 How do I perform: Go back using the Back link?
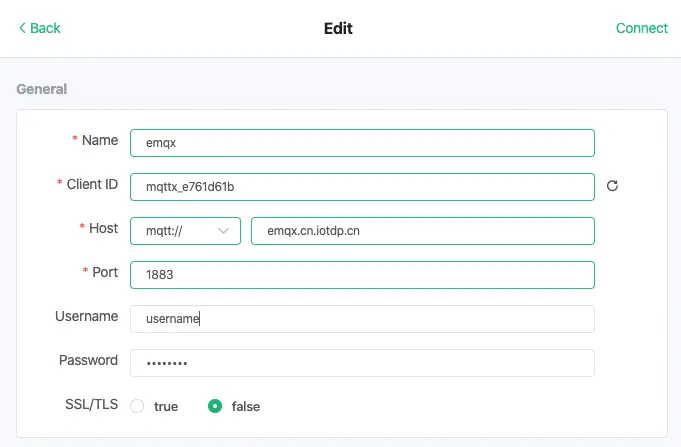click(x=40, y=28)
